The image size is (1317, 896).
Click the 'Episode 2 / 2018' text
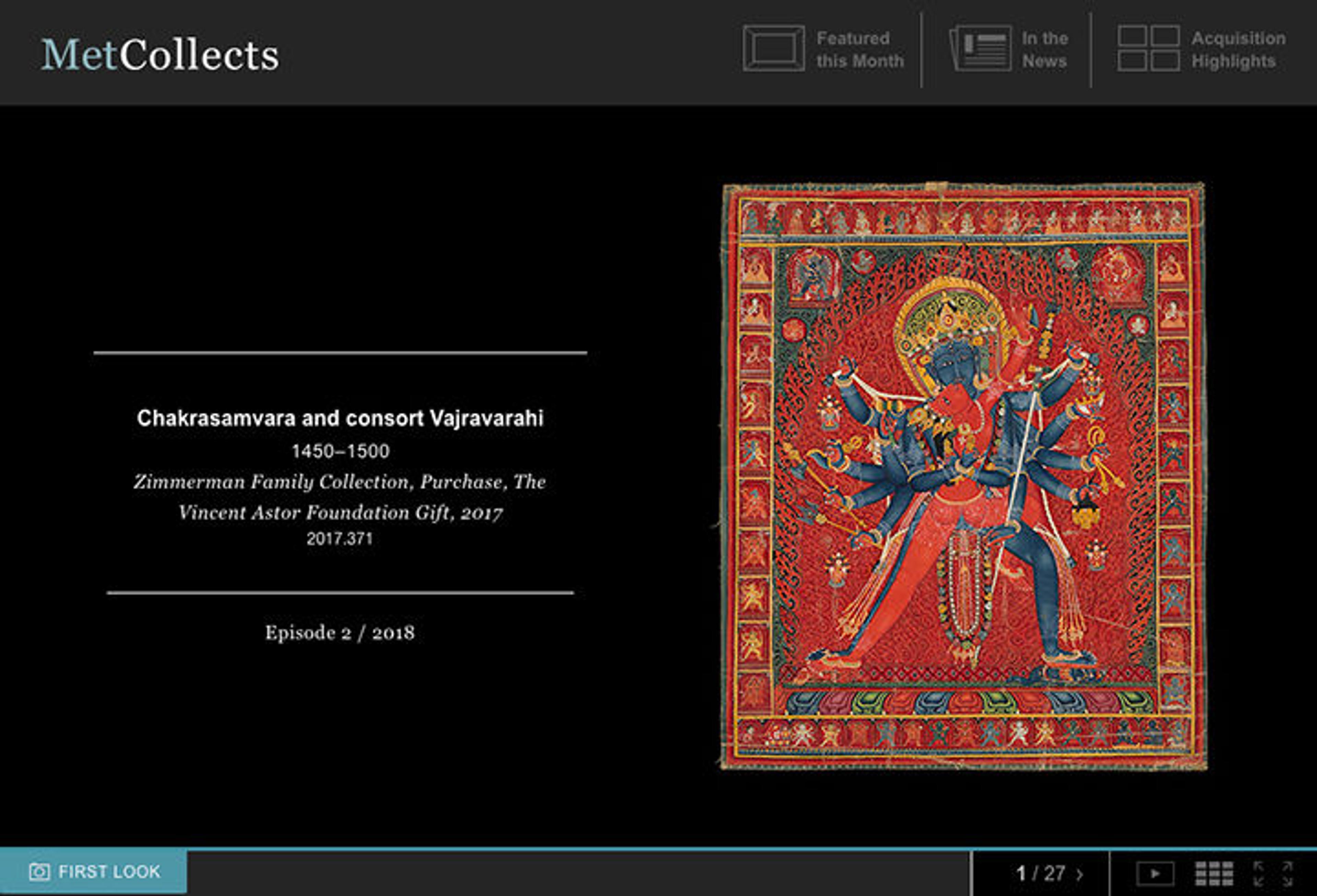click(340, 632)
